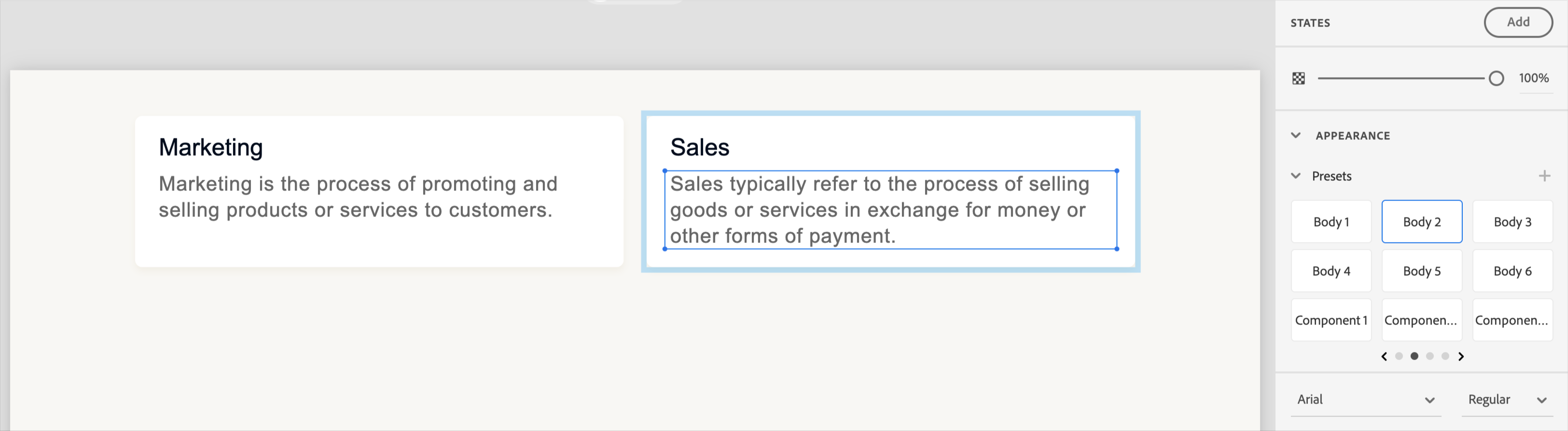Click the Add state button
The image size is (1568, 431).
tap(1517, 23)
